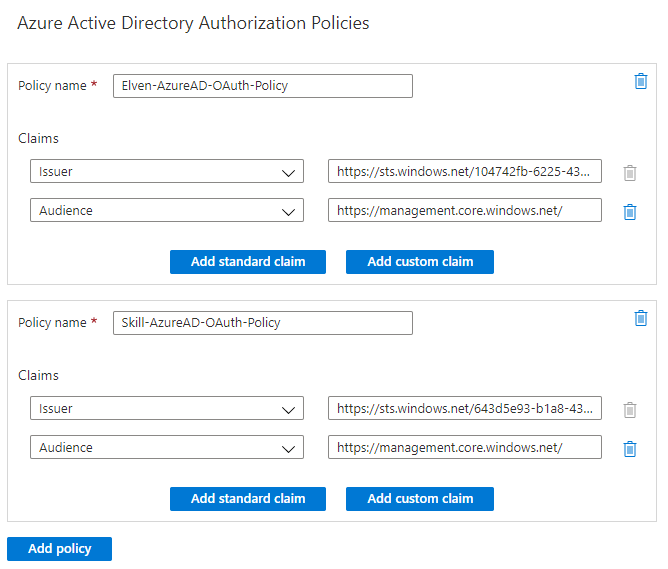Open the Audience dropdown in Elven policy
Screen dimensions: 668x569
coord(167,210)
